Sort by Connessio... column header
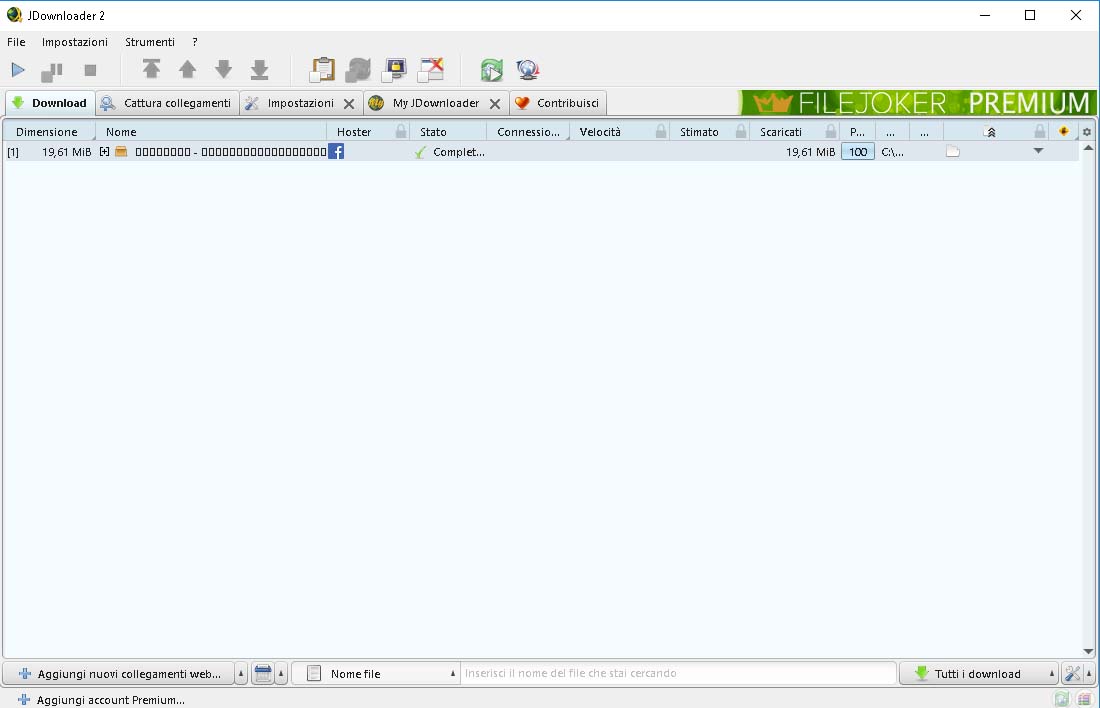 tap(528, 132)
